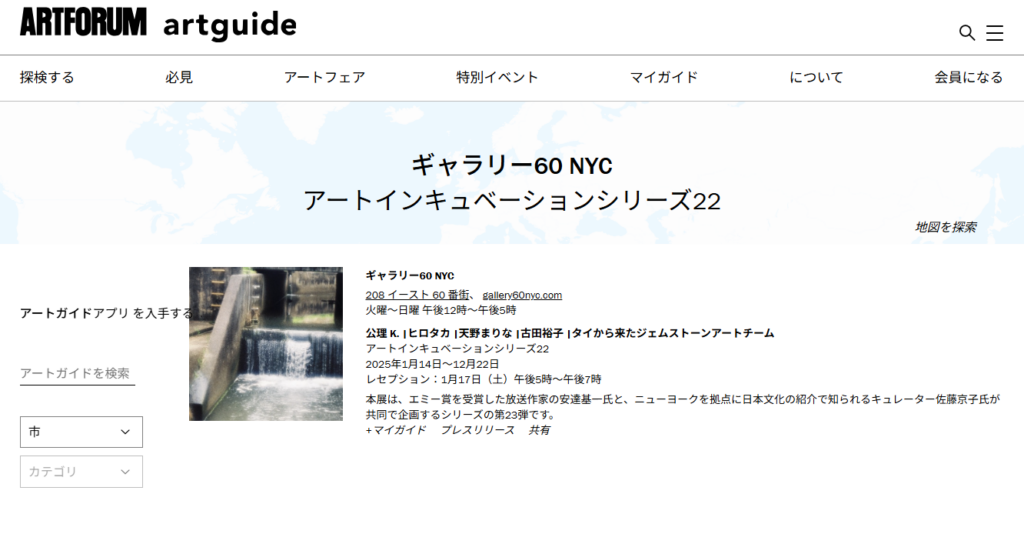1024x544 pixels.
Task: Add listing with +マイガイド
Action: point(396,430)
